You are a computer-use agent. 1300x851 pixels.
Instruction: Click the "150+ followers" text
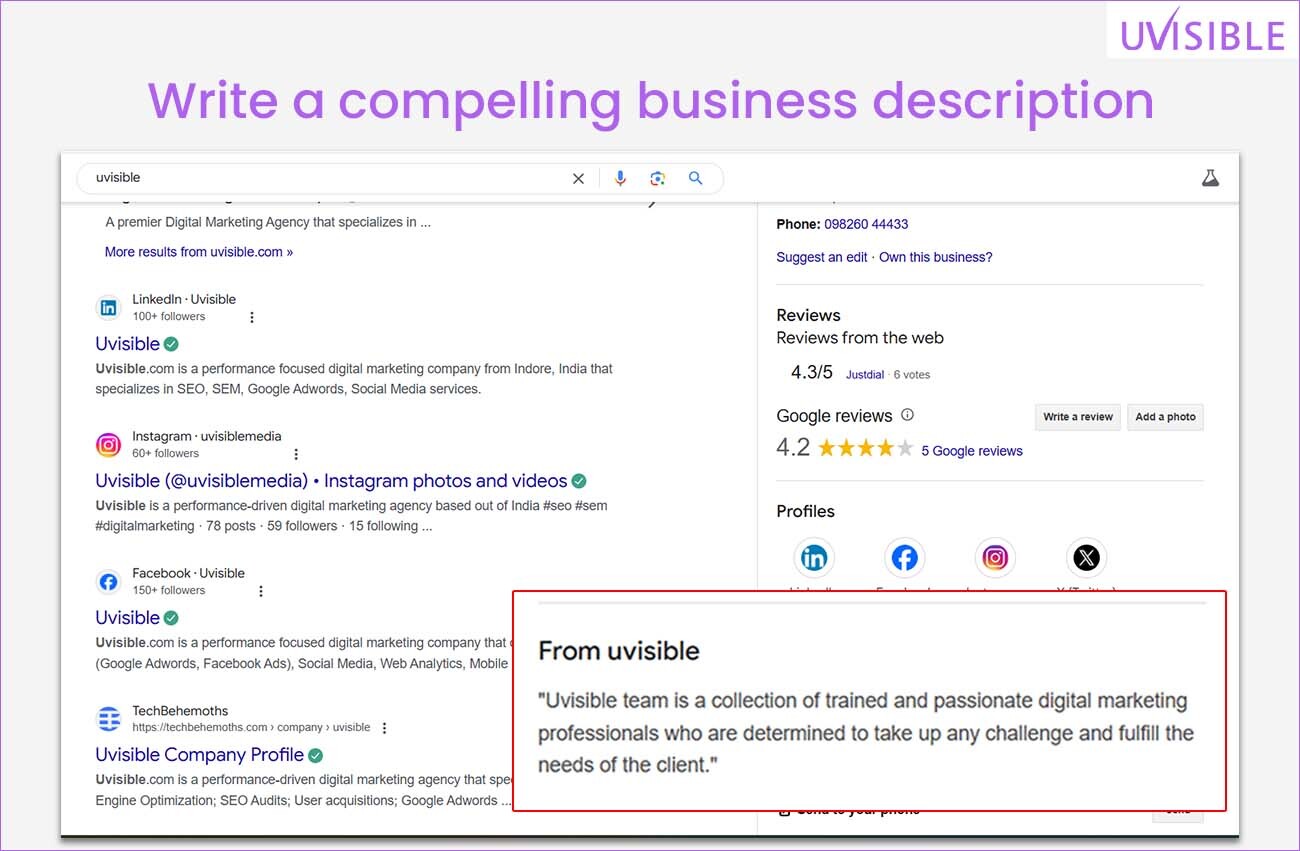[x=169, y=591]
